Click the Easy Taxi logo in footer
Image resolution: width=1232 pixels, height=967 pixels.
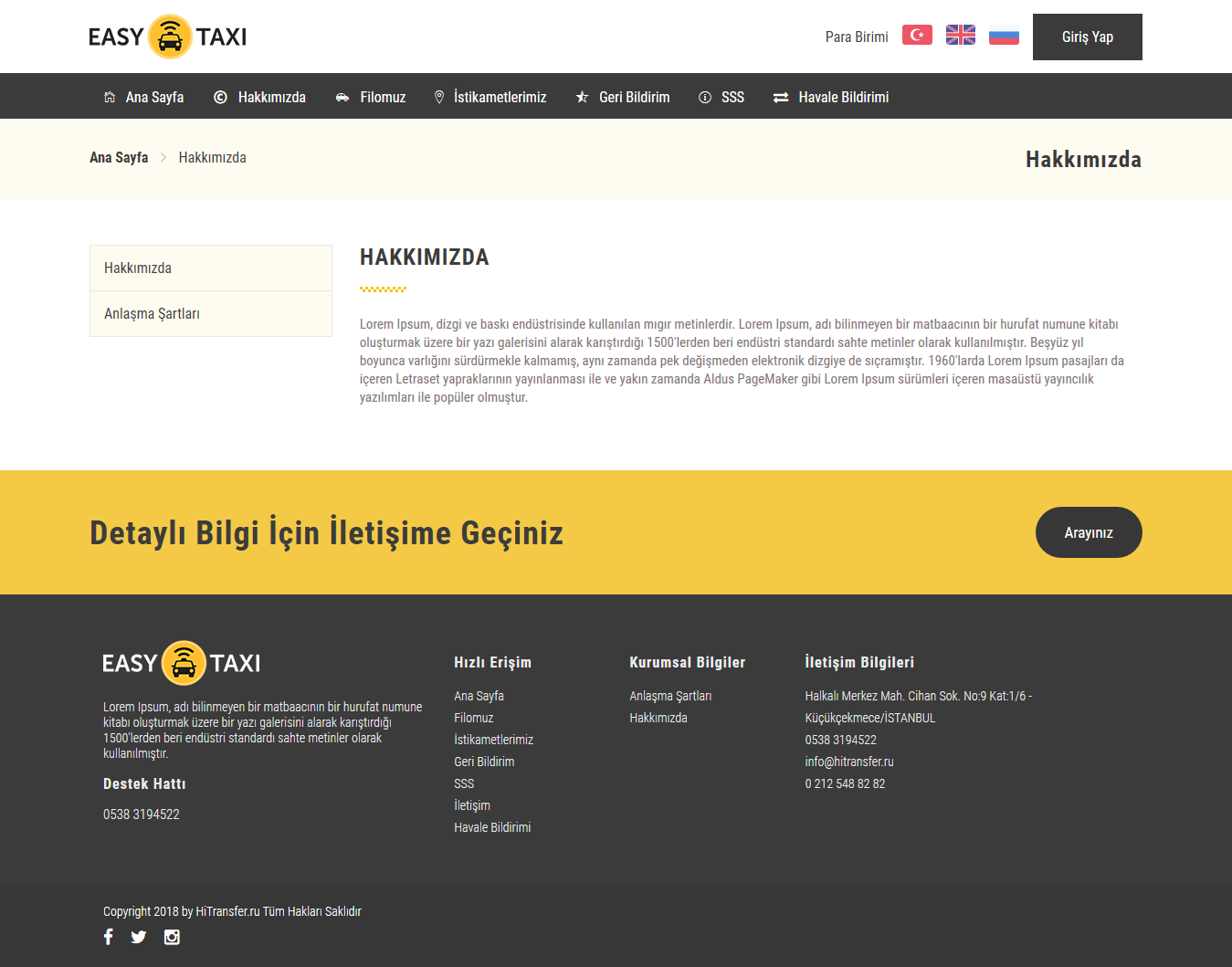tap(182, 663)
